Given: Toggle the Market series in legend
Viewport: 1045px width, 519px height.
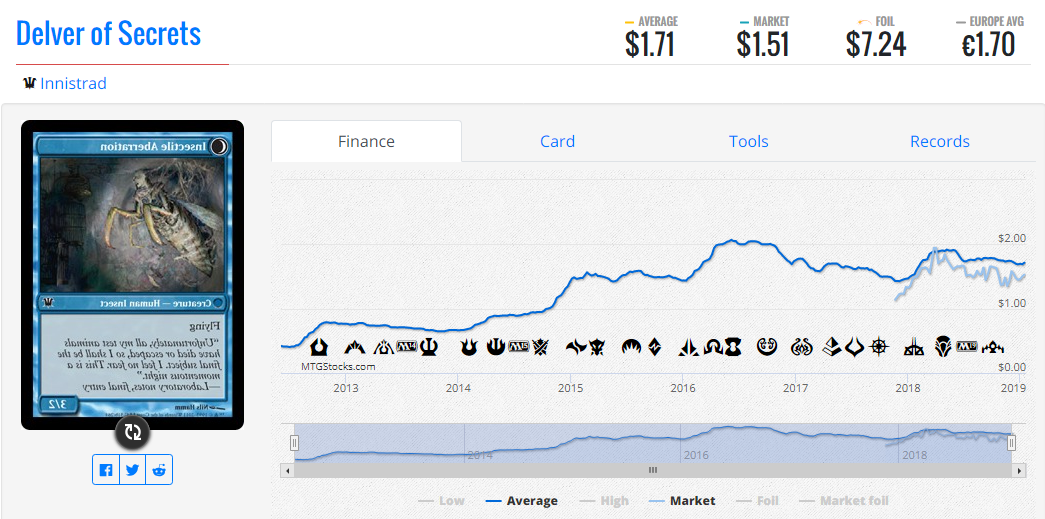Looking at the screenshot, I should tap(682, 501).
